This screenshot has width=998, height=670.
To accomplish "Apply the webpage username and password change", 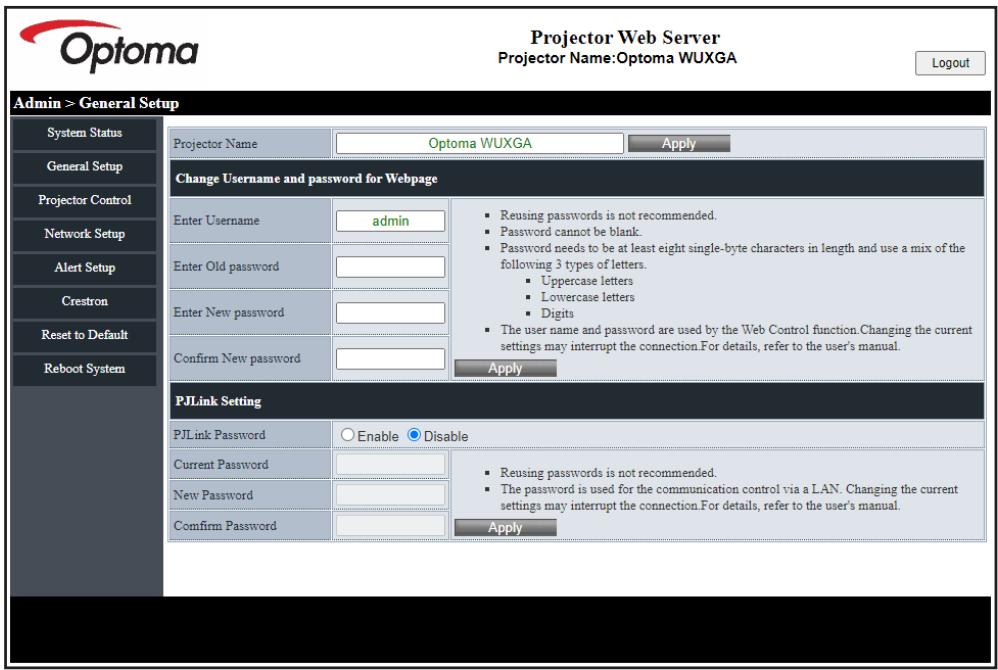I will [505, 368].
